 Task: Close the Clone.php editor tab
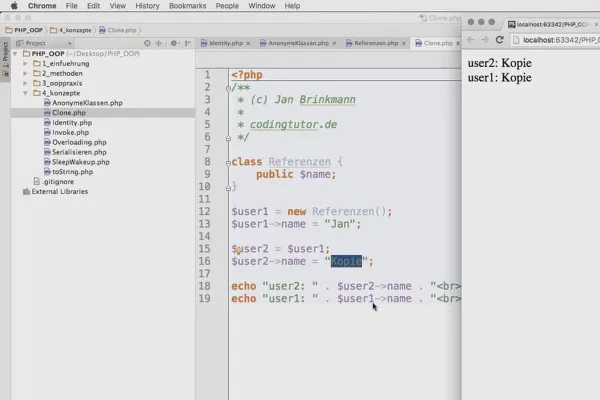click(x=458, y=44)
